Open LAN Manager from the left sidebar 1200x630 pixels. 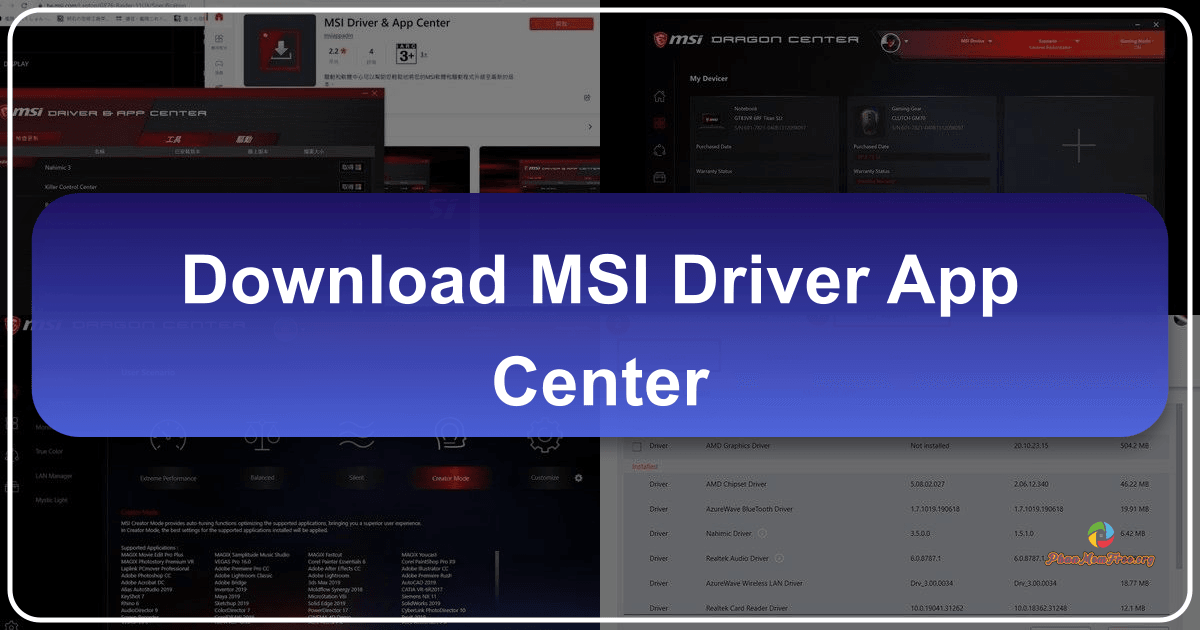click(x=53, y=476)
